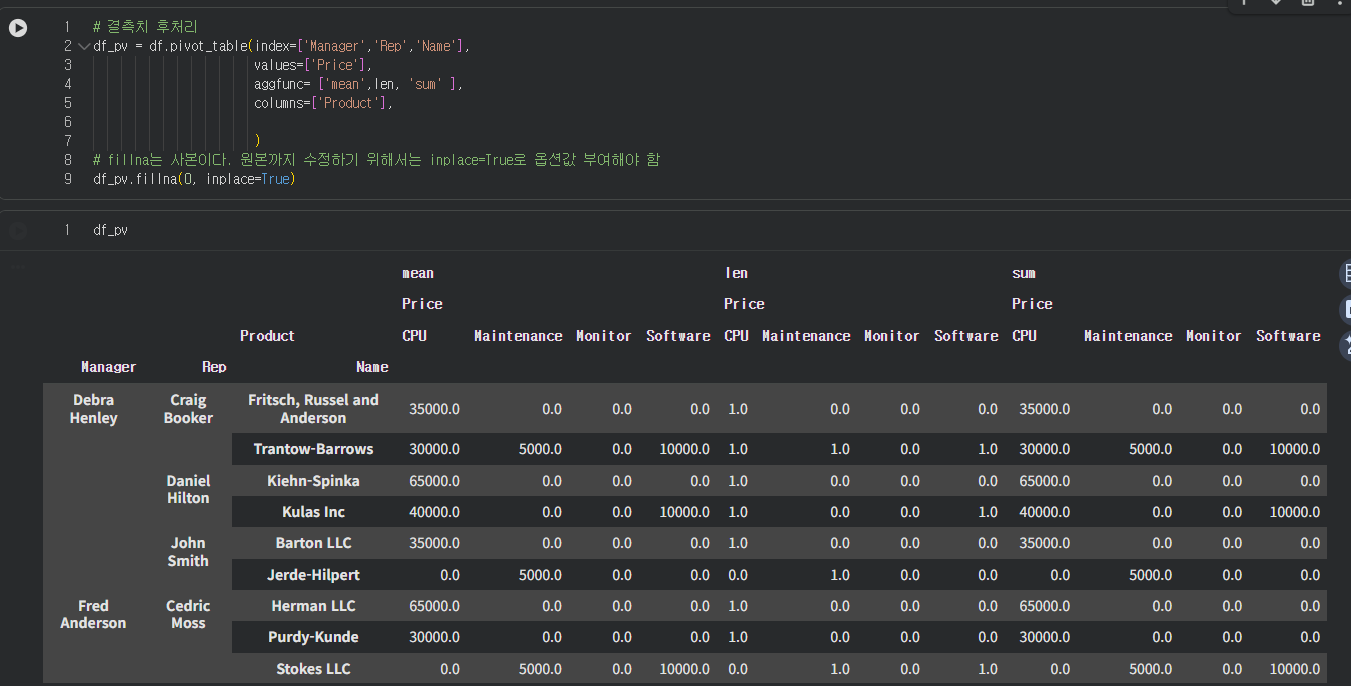Click the values=['Price'] code line
Viewport: 1351px width, 686px height.
[312, 65]
